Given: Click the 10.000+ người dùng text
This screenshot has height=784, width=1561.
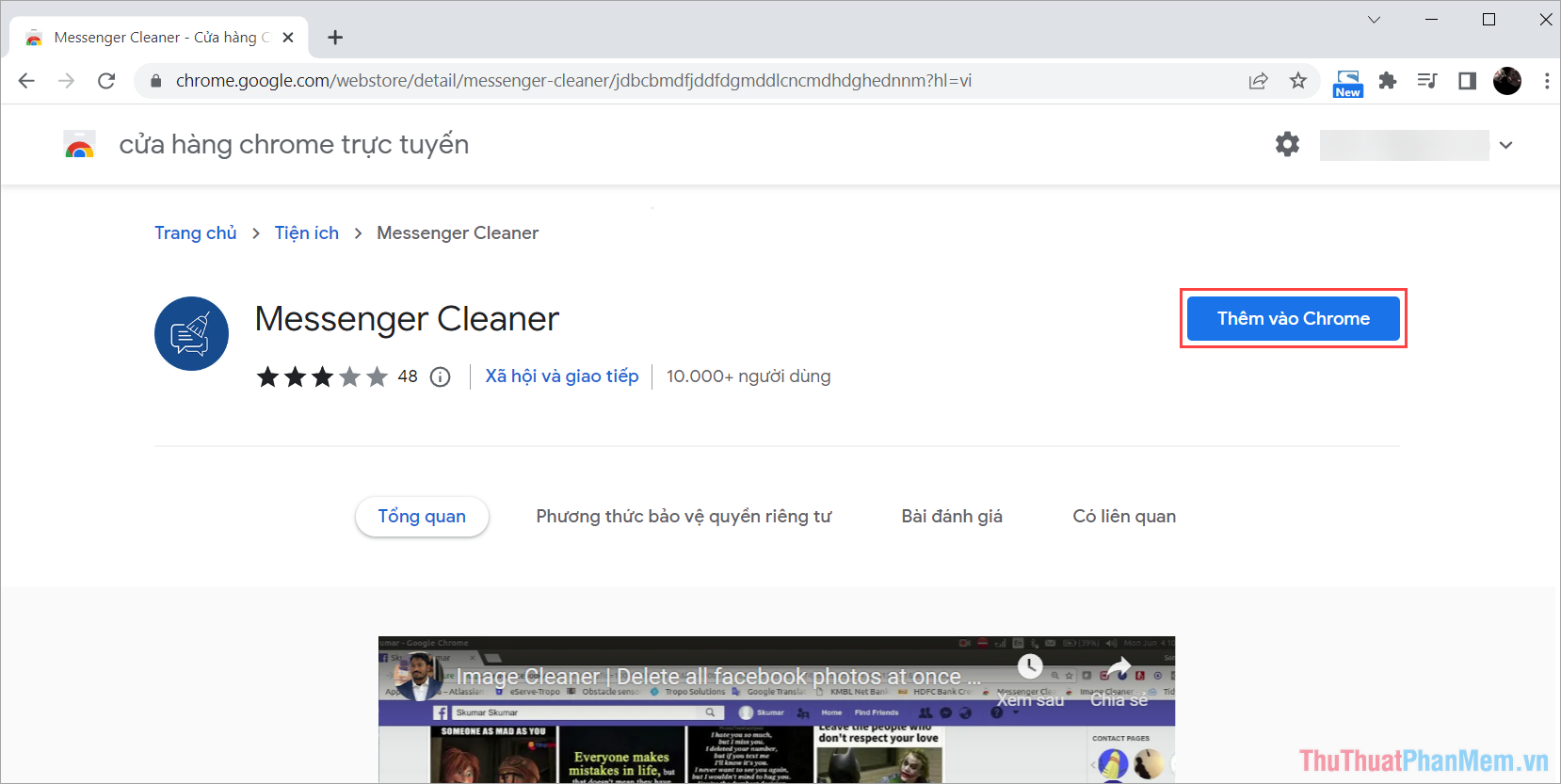Looking at the screenshot, I should 748,376.
